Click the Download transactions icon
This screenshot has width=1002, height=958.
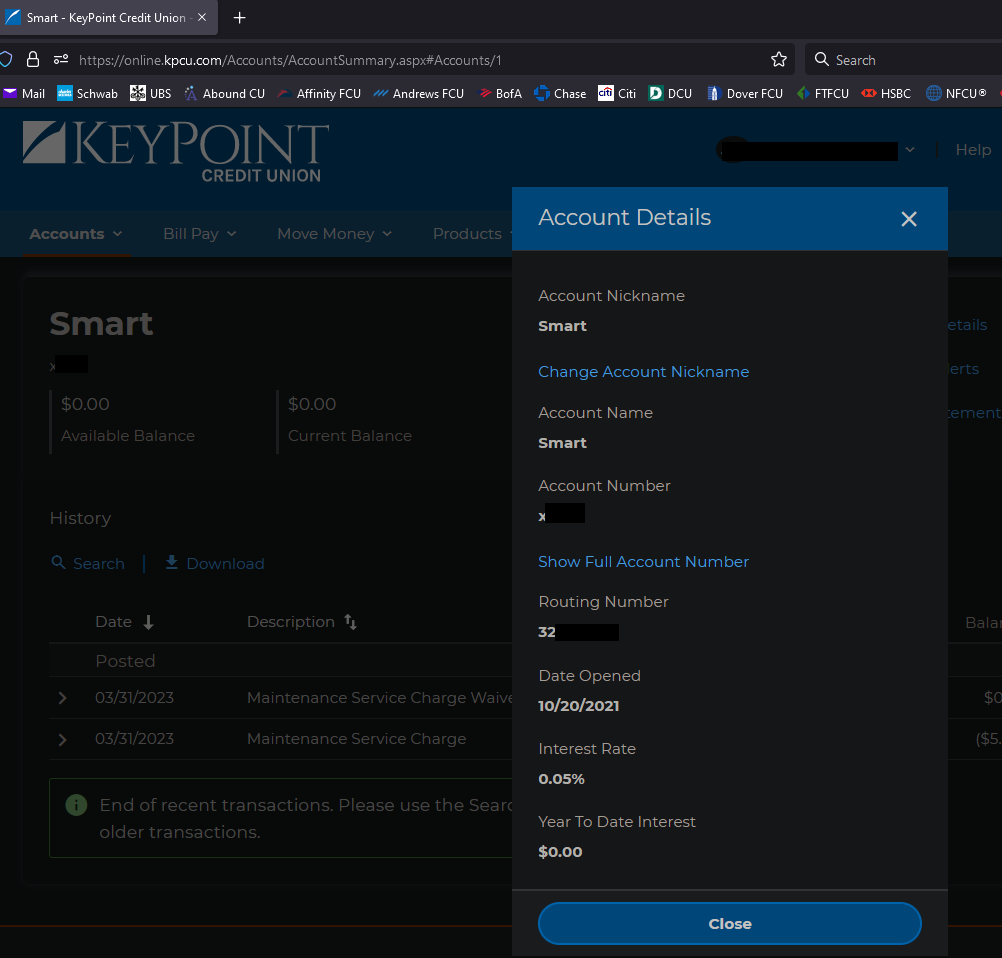tap(171, 563)
